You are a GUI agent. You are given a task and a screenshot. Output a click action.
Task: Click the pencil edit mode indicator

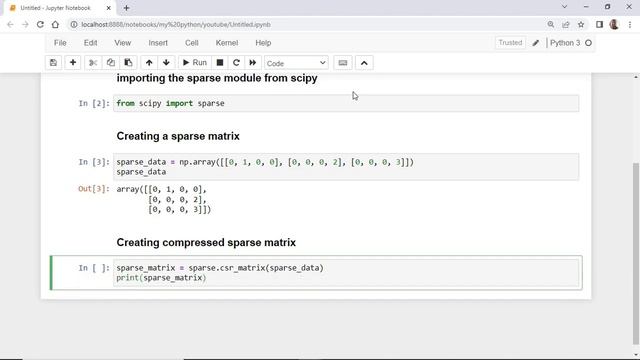536,43
